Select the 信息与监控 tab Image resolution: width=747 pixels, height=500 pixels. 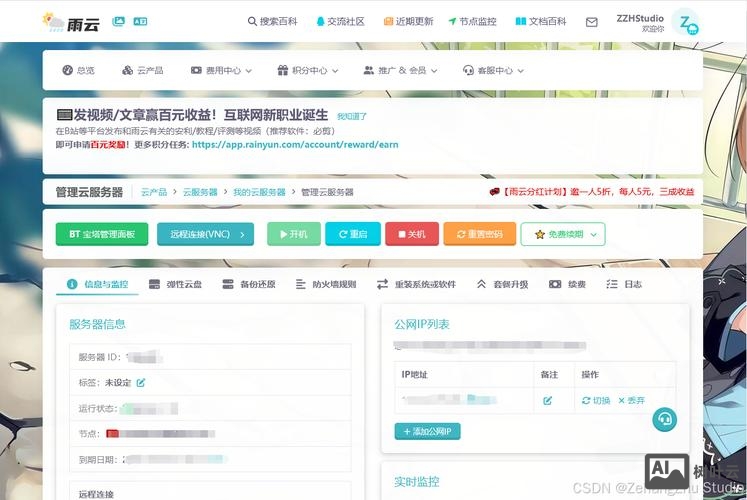pyautogui.click(x=98, y=284)
